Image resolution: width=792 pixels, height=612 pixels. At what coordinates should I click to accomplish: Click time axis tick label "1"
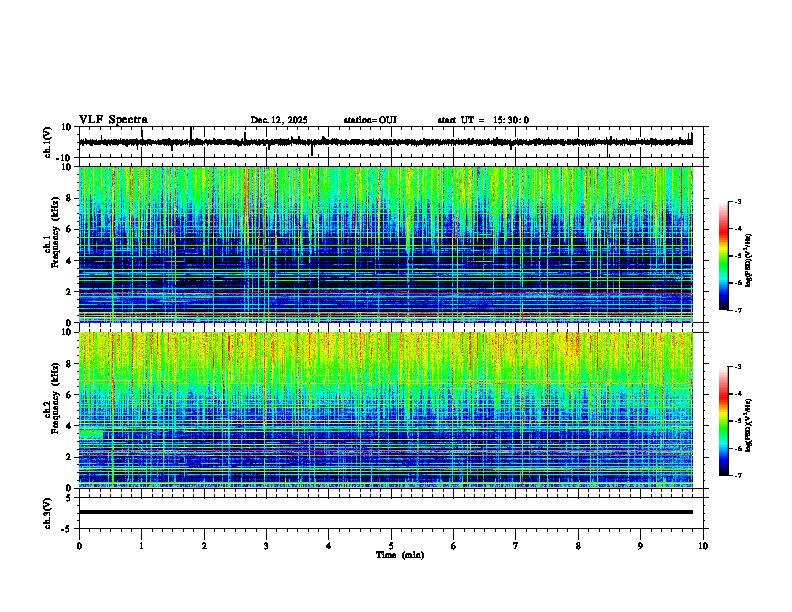point(141,546)
